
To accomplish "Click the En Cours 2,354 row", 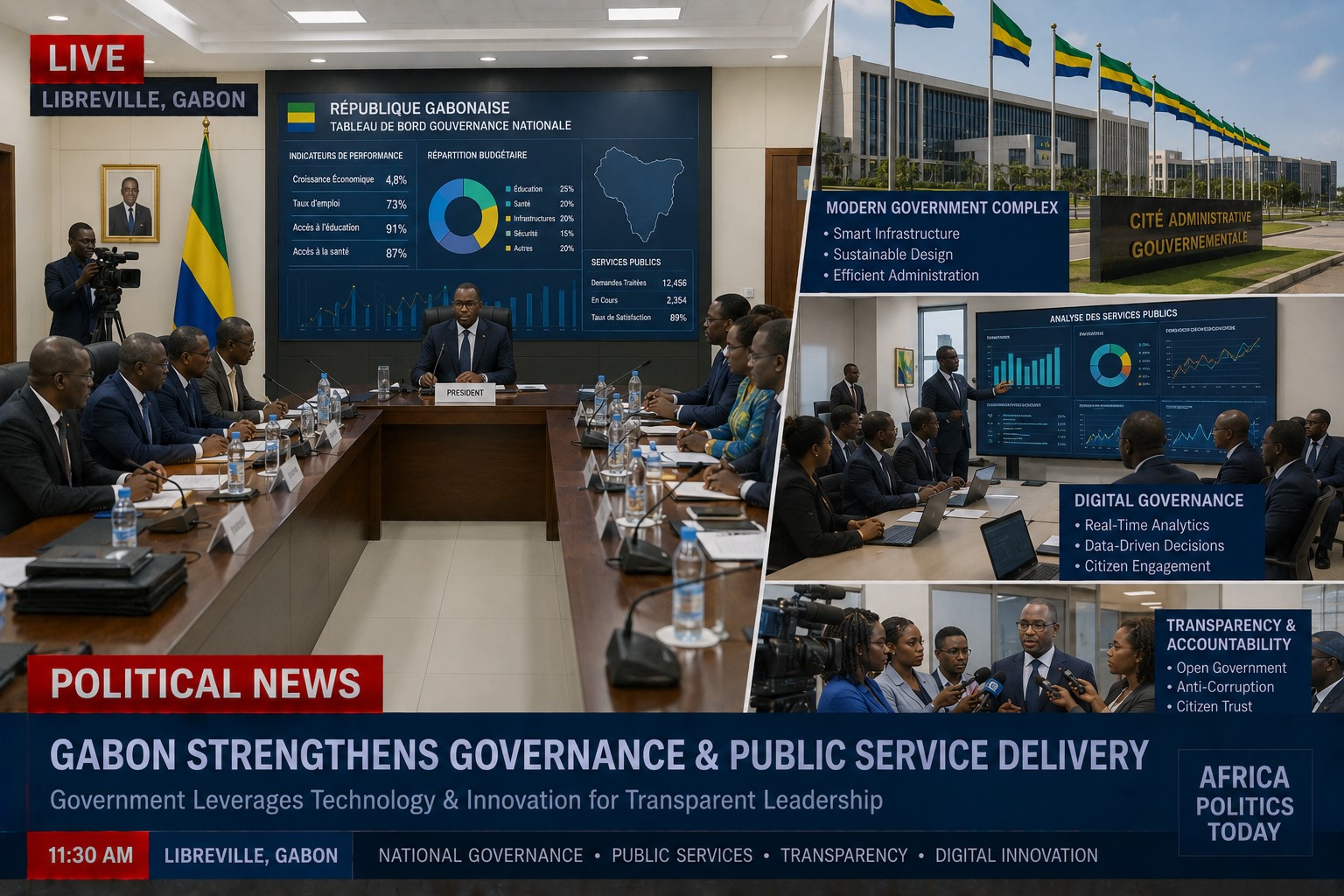I will pyautogui.click(x=639, y=300).
